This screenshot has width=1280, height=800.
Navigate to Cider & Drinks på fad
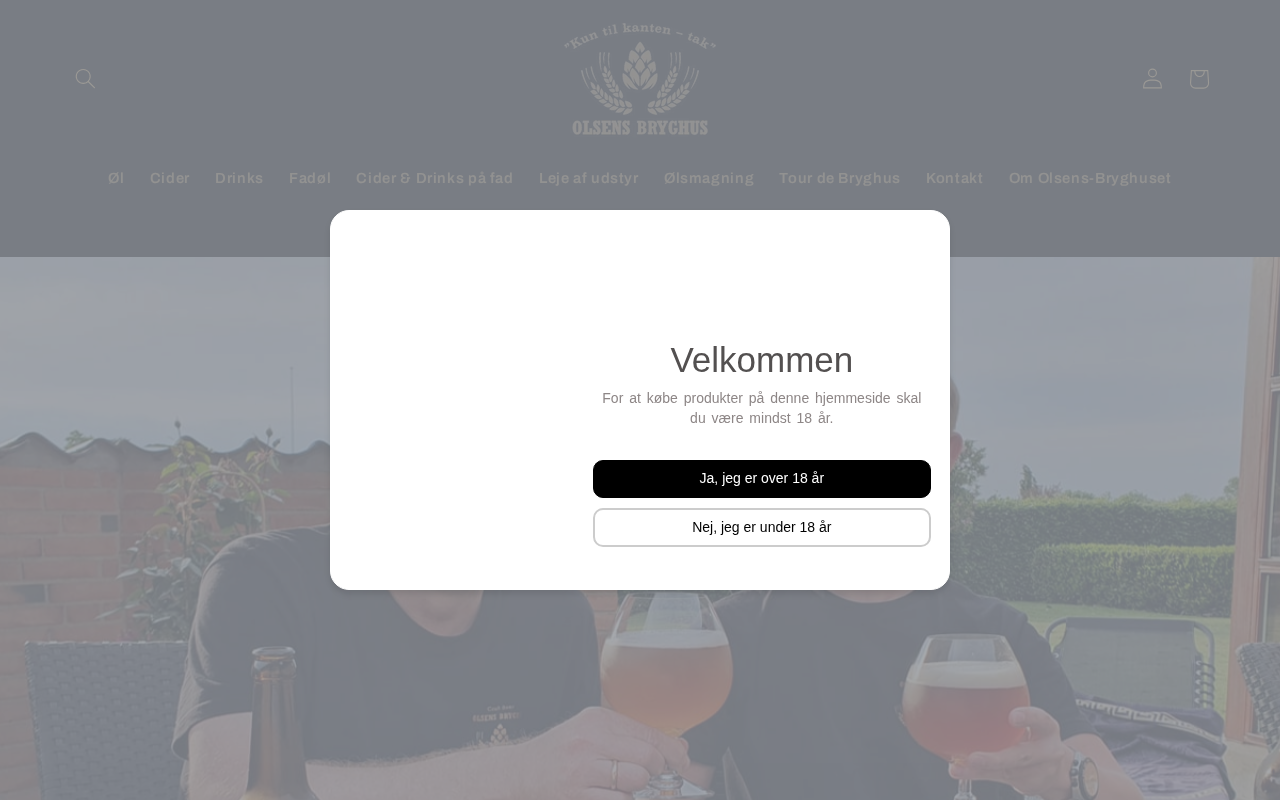434,178
